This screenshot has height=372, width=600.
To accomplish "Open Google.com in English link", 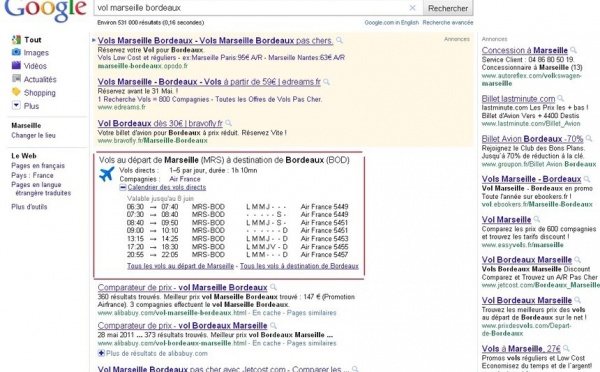I will click(x=391, y=23).
